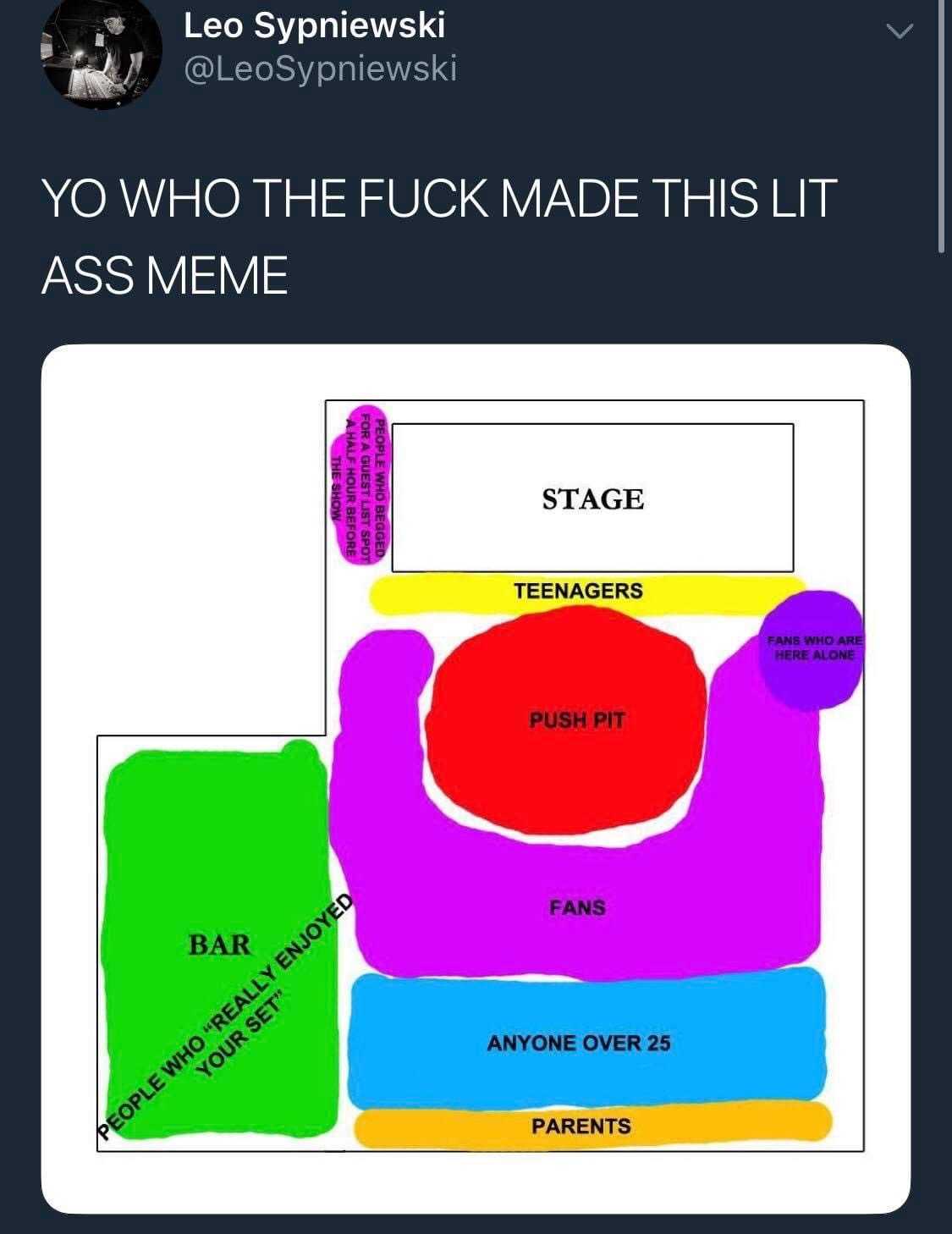Click the blue ANYONE OVER 25 block
Viewport: 952px width, 1234px height.
tap(579, 1043)
